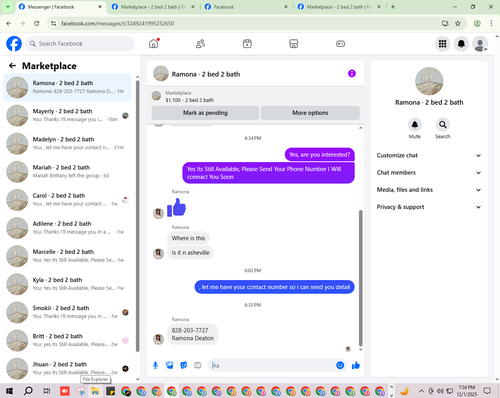Open Friends icon in top navigation
Viewport: 500px width, 398px height.
200,44
